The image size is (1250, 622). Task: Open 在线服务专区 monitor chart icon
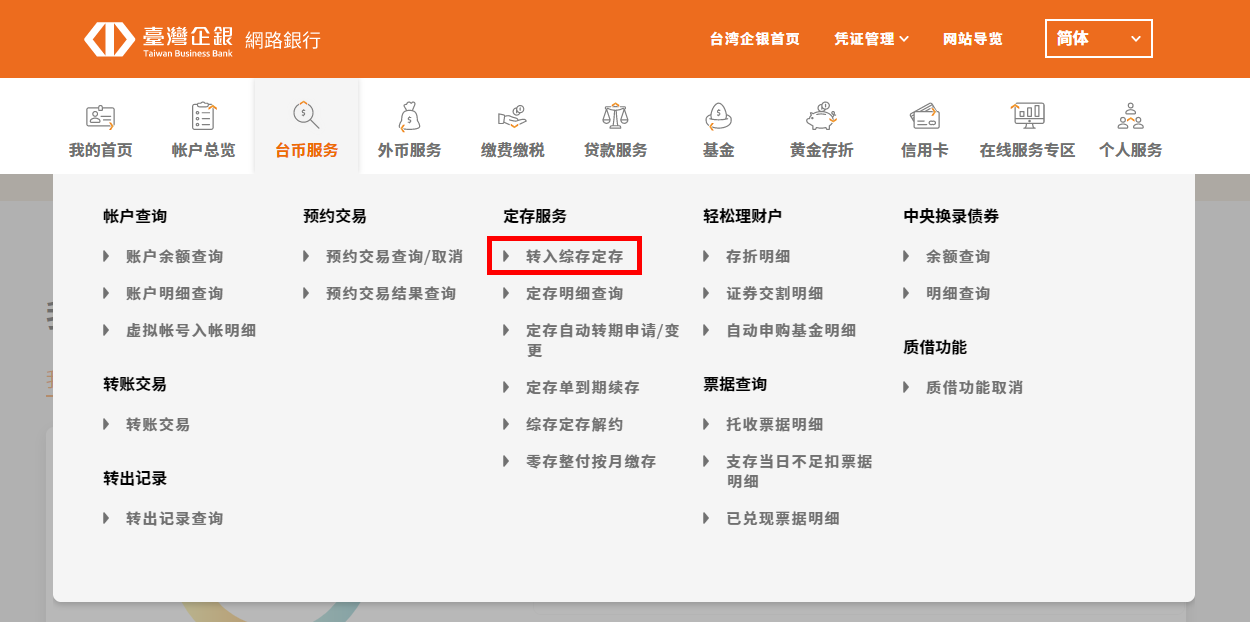[x=1027, y=117]
